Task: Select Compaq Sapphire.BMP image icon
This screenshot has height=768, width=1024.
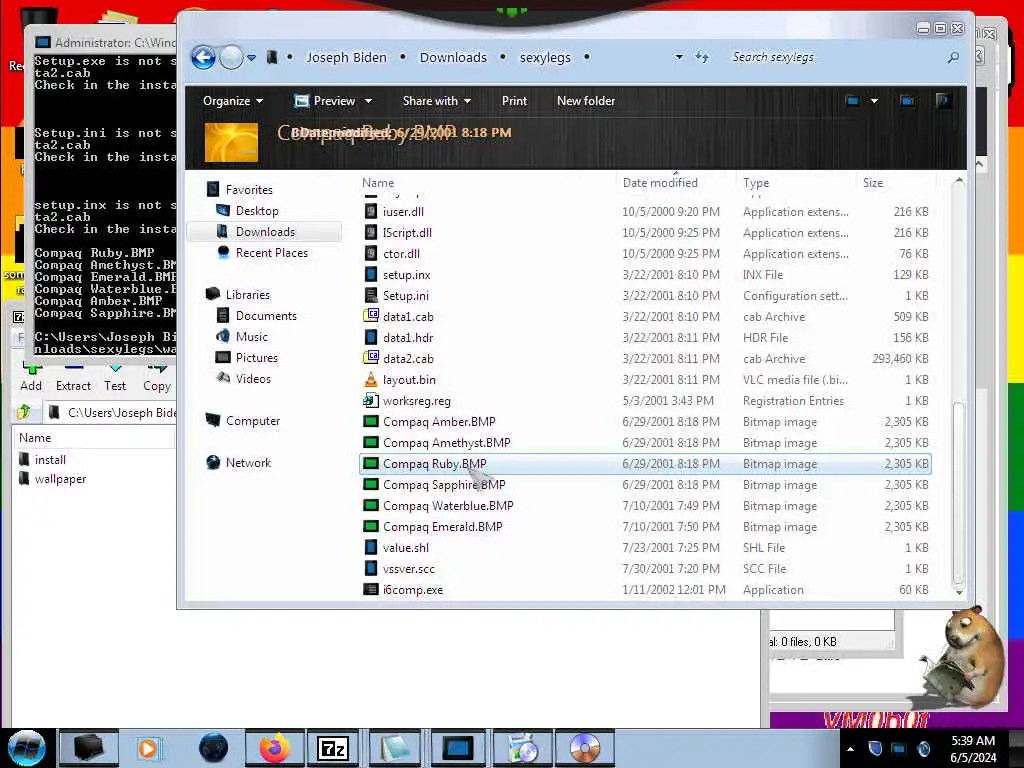Action: [371, 485]
